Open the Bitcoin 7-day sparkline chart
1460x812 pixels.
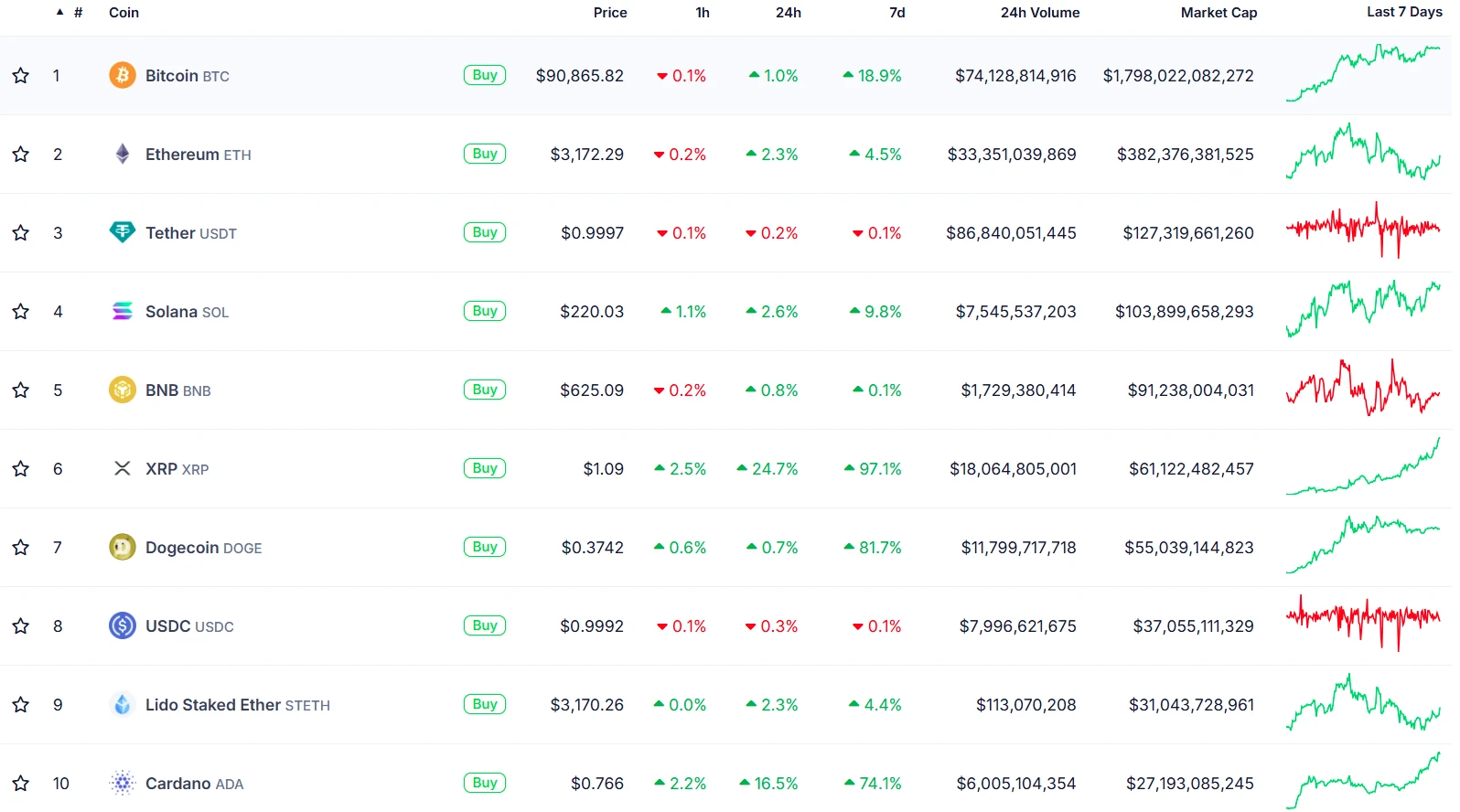[x=1363, y=73]
